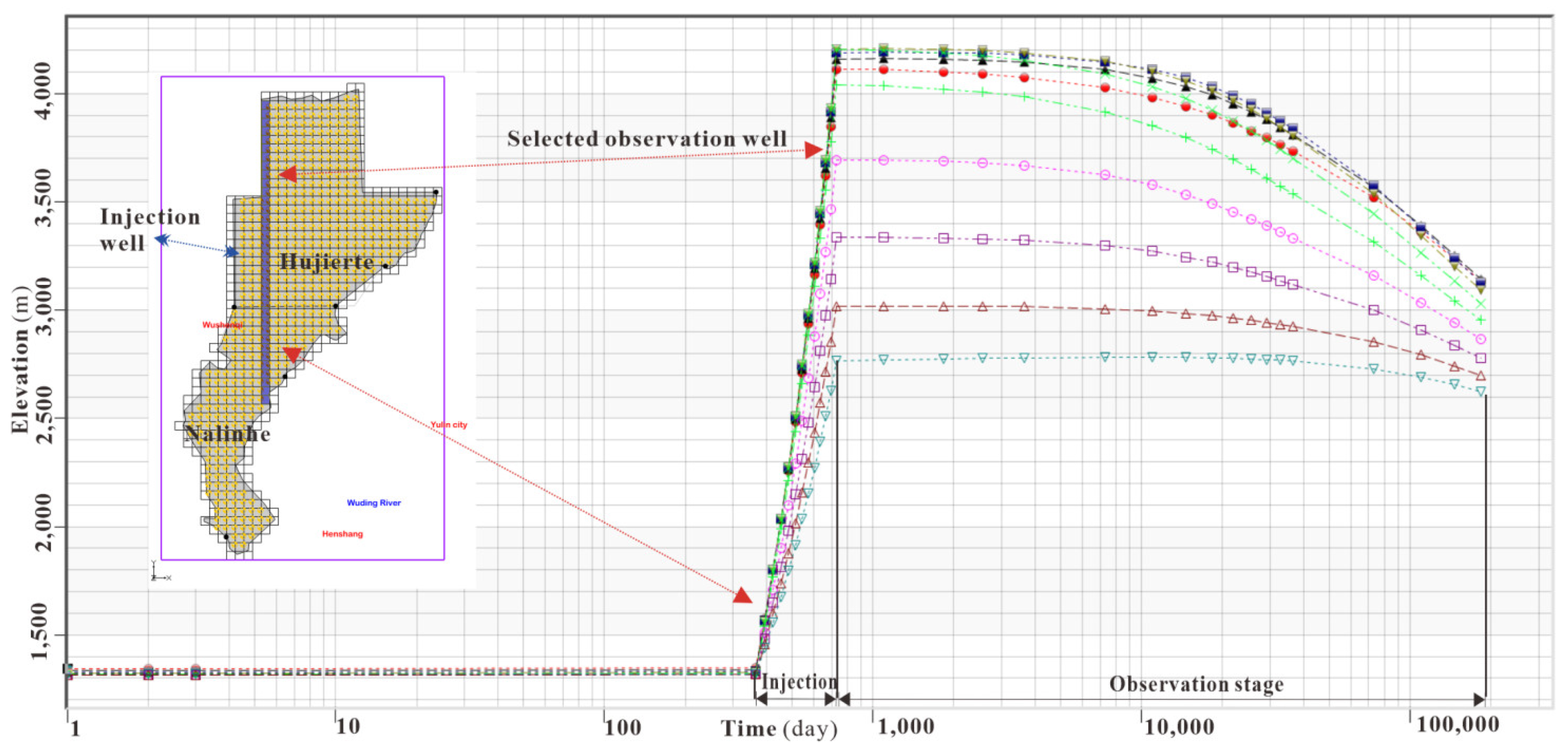Click blue arrowhead next to 'Injection well' label
The height and width of the screenshot is (753, 1568).
pos(162,239)
